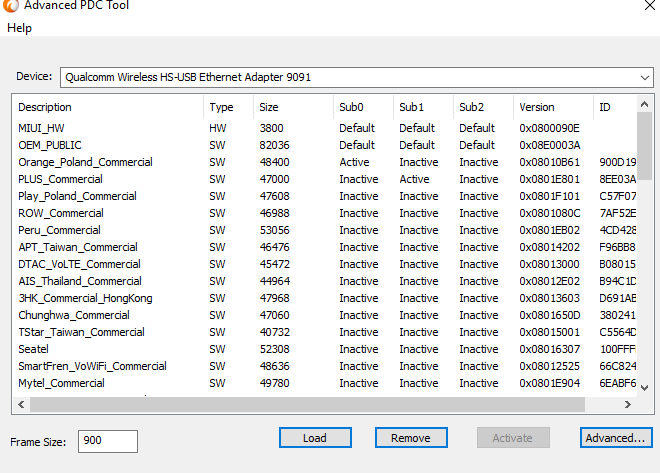Image resolution: width=660 pixels, height=473 pixels.
Task: Expand the Device dropdown list
Action: click(x=644, y=76)
